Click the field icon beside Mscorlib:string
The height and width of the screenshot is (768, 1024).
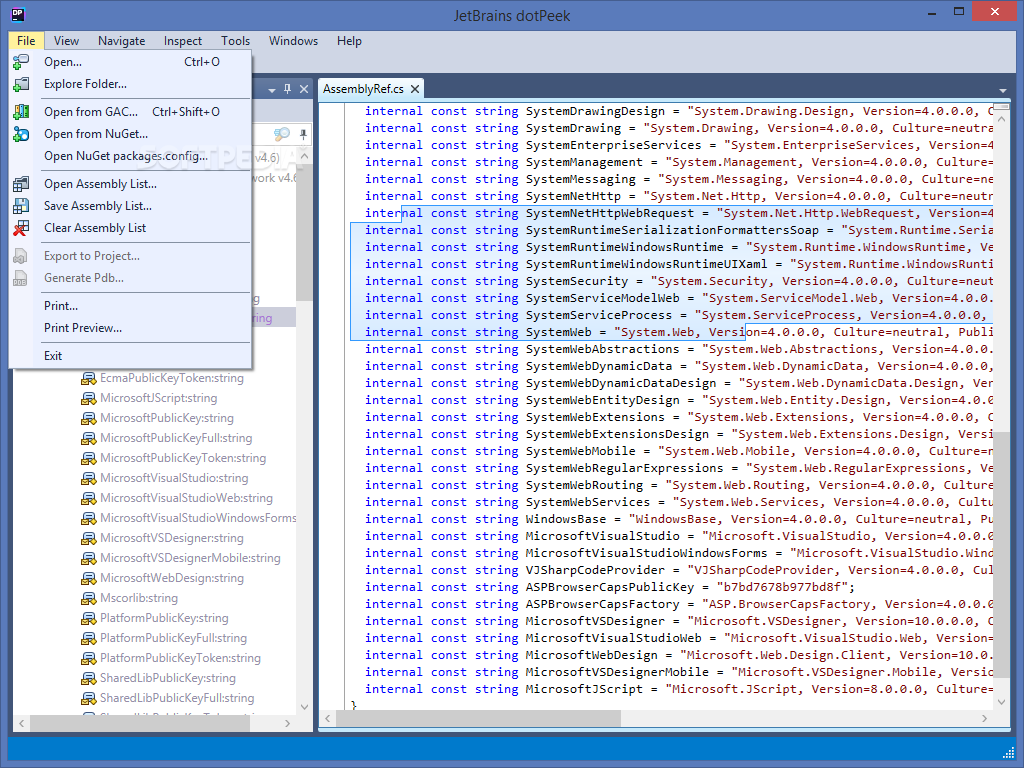pyautogui.click(x=88, y=598)
